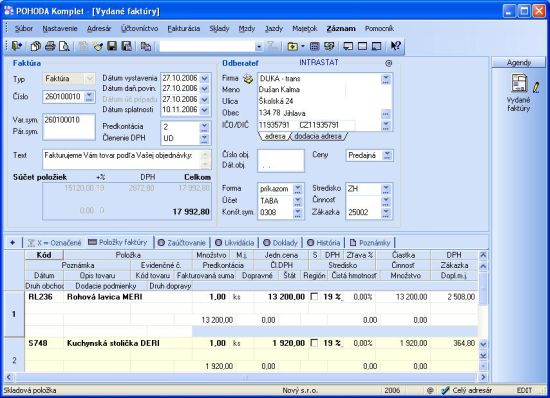Viewport: 550px width, 398px height.
Task: Click the Jedn.cena column header
Action: (281, 255)
